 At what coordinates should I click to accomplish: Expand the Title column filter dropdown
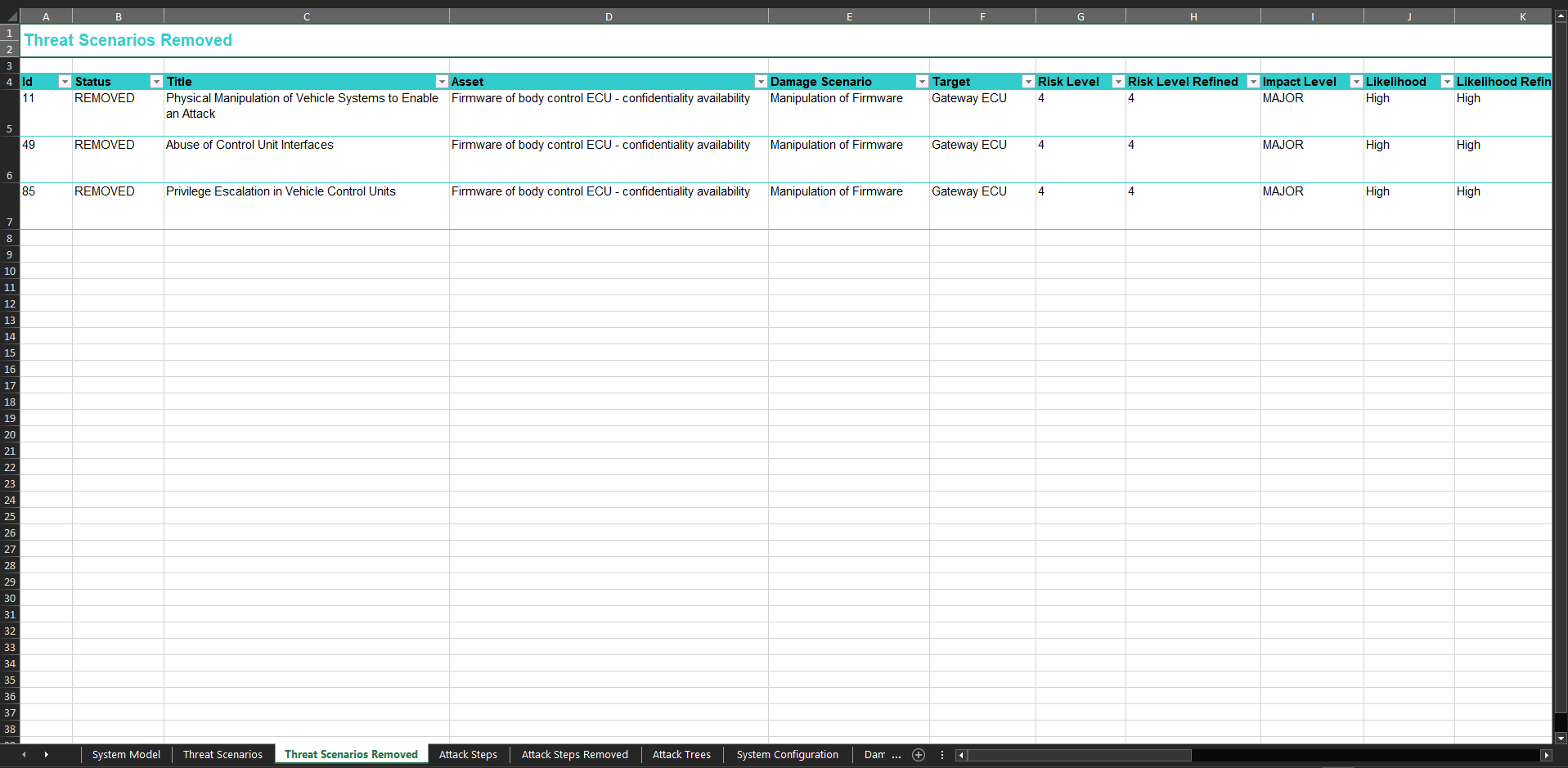click(442, 82)
